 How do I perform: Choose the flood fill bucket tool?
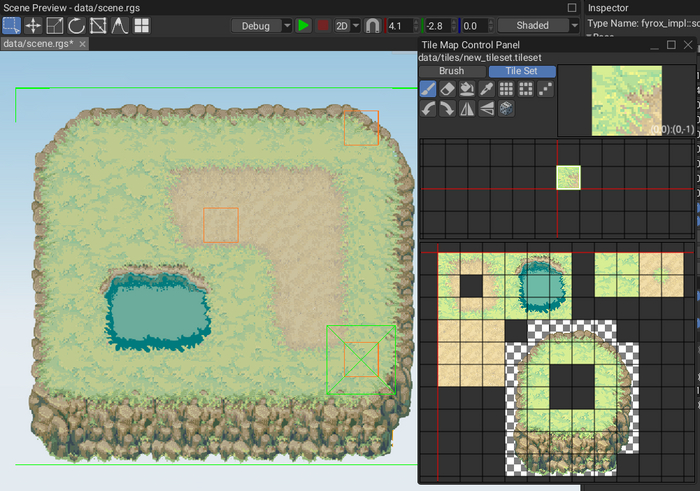point(467,89)
